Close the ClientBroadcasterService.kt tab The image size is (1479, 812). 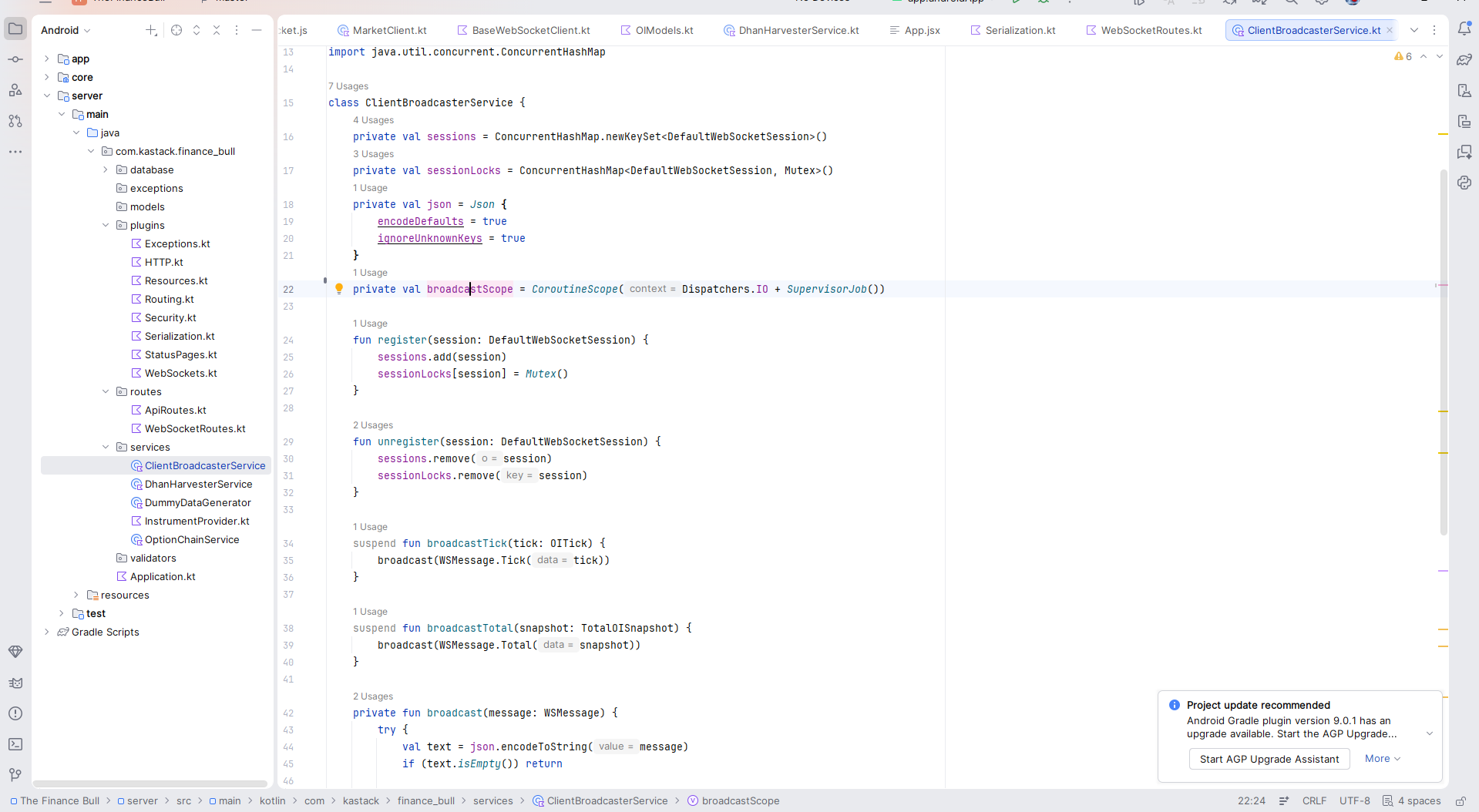click(x=1390, y=30)
